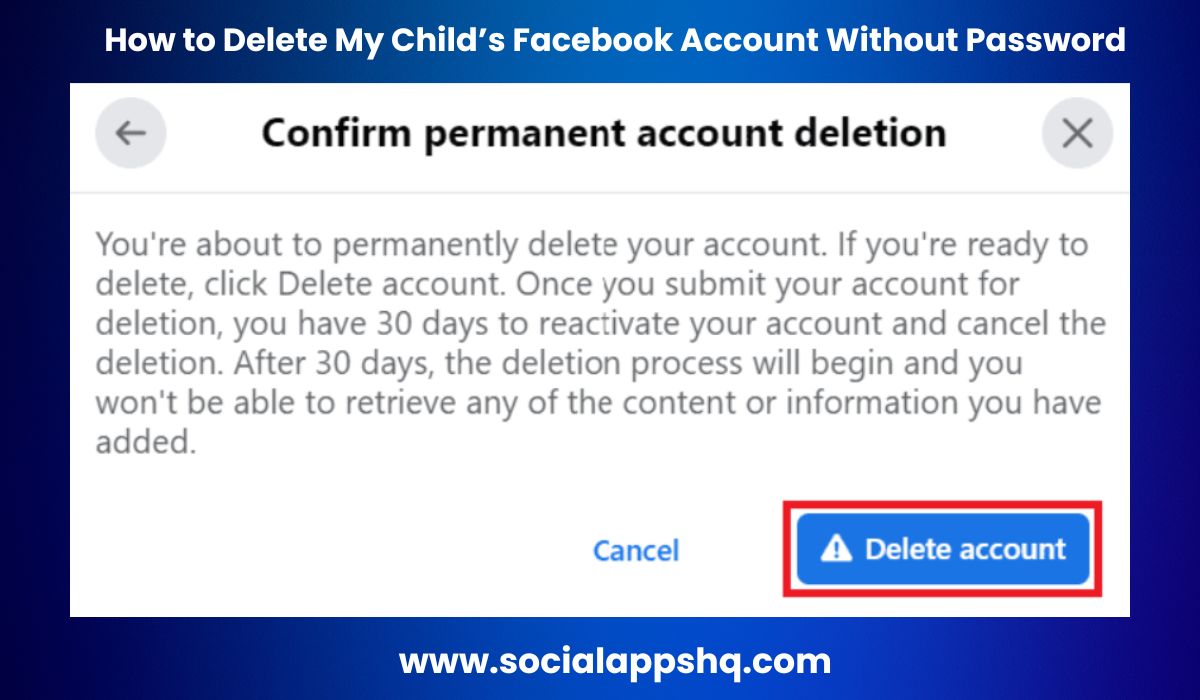This screenshot has width=1200, height=700.
Task: Click the blue Delete account confirmation button
Action: pos(941,548)
